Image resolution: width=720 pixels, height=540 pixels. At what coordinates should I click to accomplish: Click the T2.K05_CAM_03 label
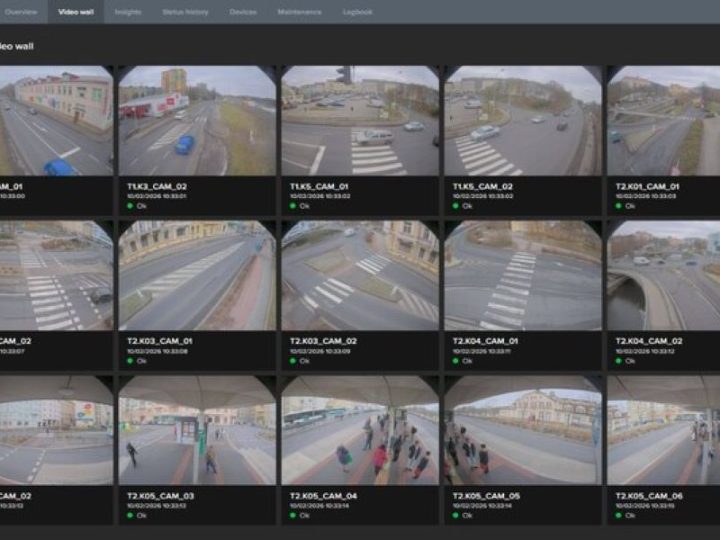[x=161, y=496]
